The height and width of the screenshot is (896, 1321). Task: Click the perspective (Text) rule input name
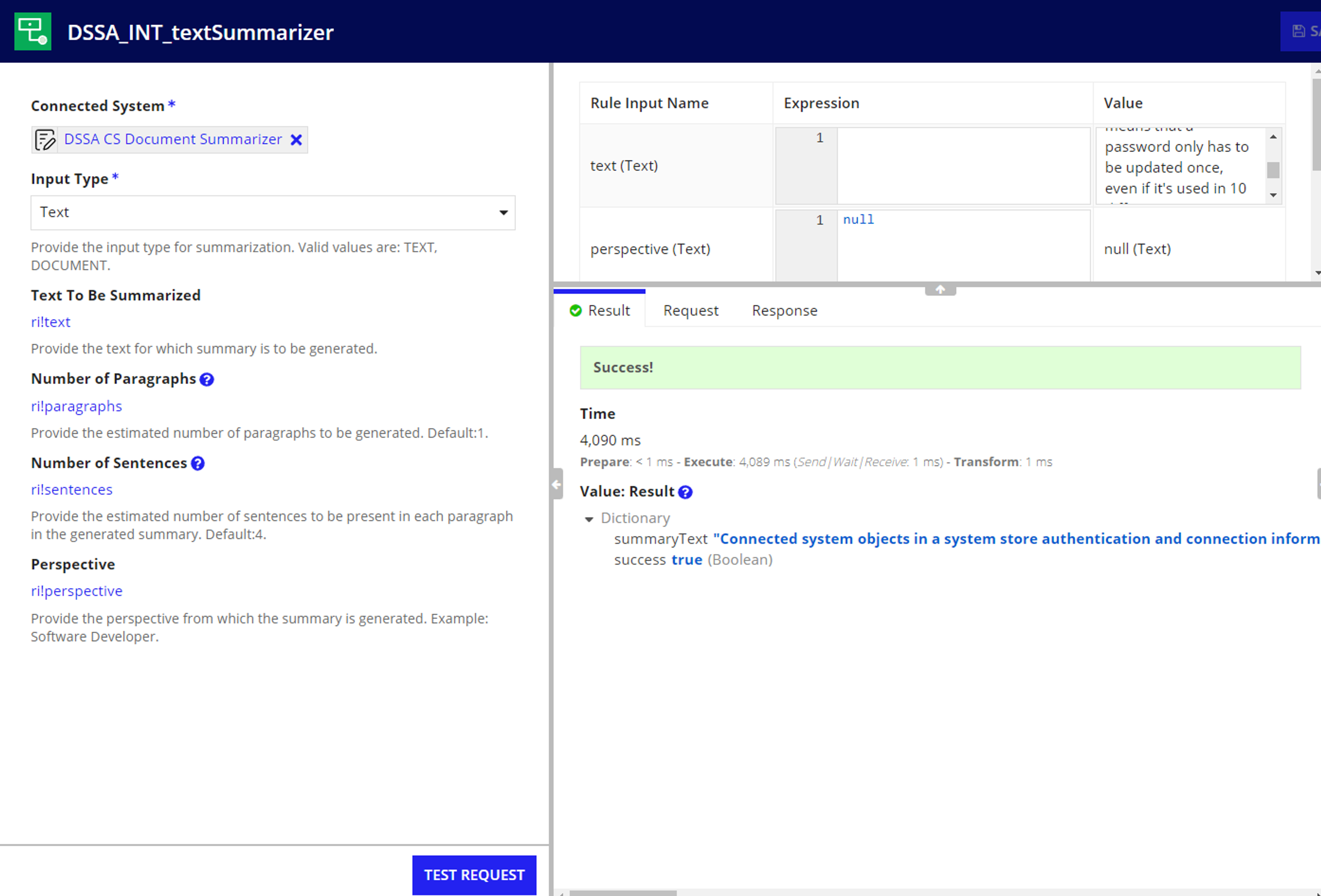point(650,249)
